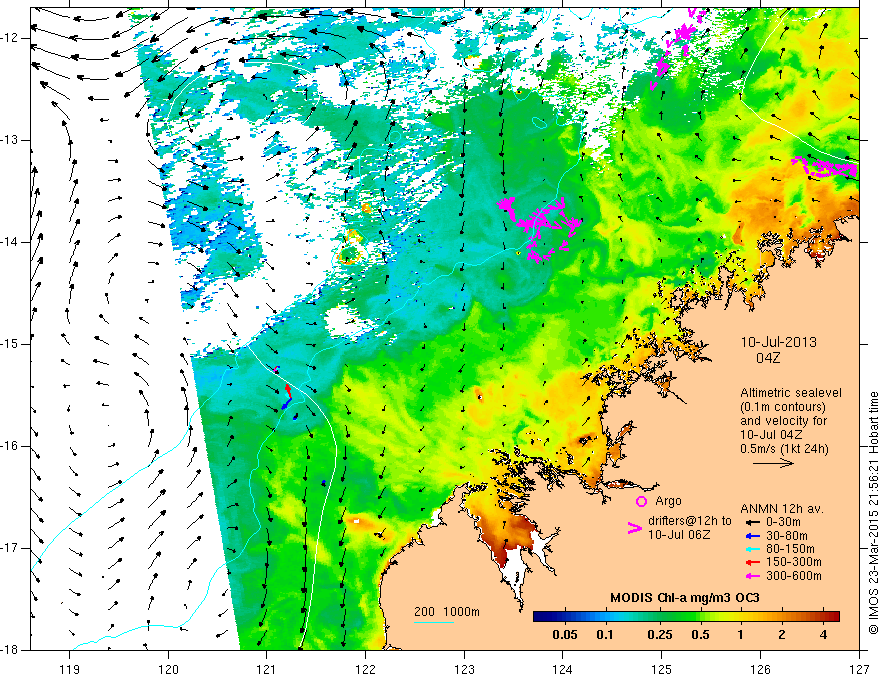
Task: Click longitude axis label 125
Action: click(662, 670)
